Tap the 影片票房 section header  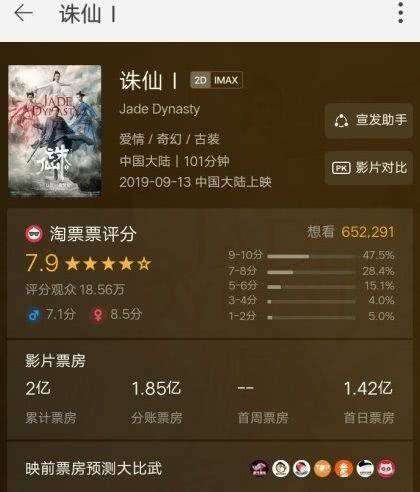[55, 361]
